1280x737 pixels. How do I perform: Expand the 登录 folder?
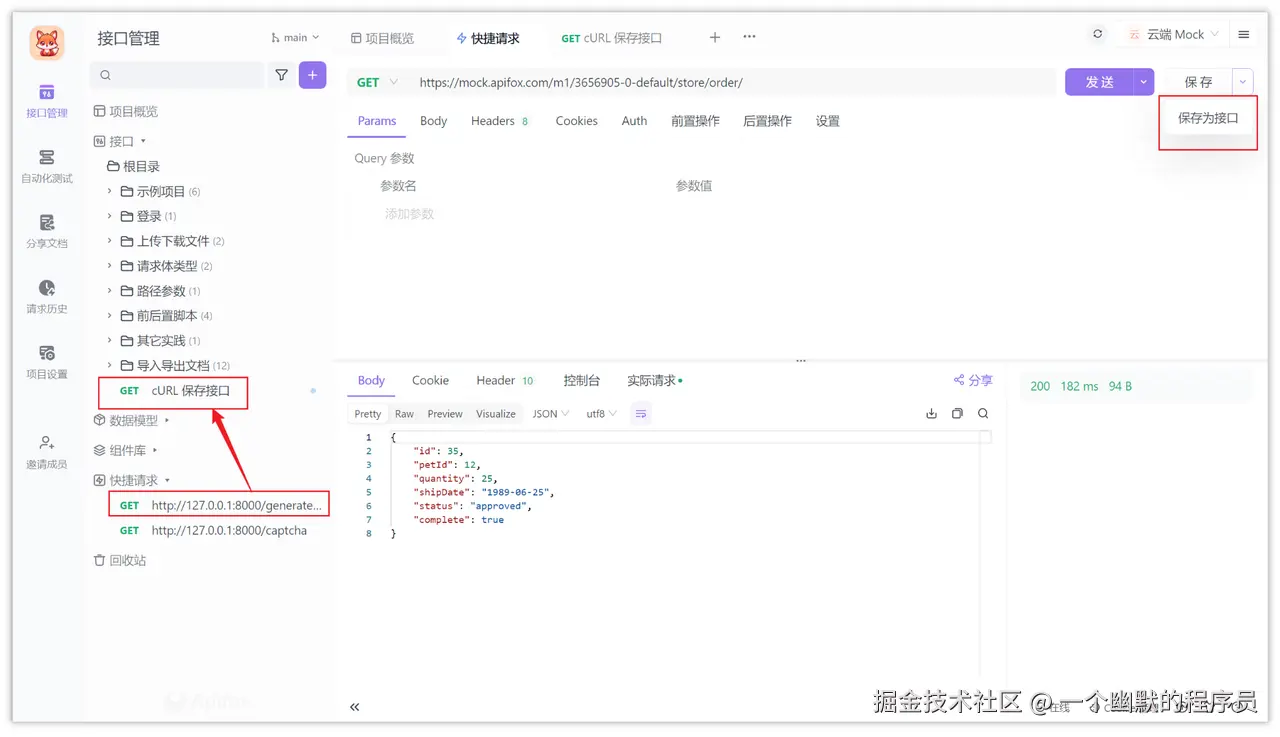tap(110, 216)
